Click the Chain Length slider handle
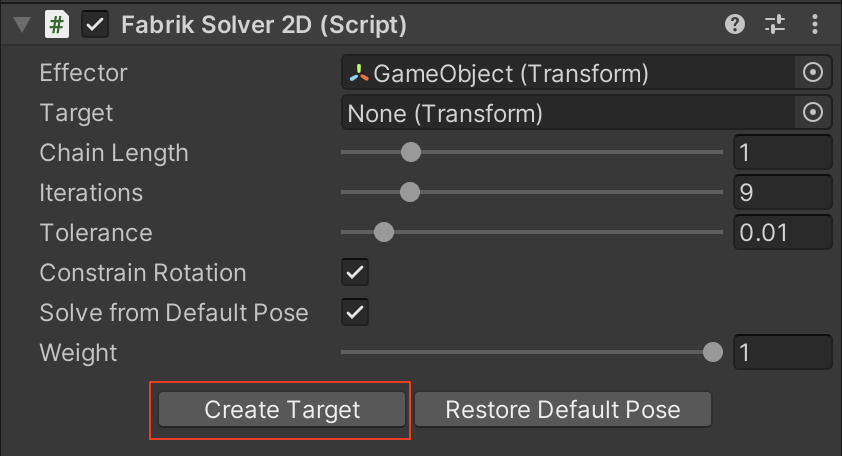Screen dimensions: 842x456 [x=410, y=152]
